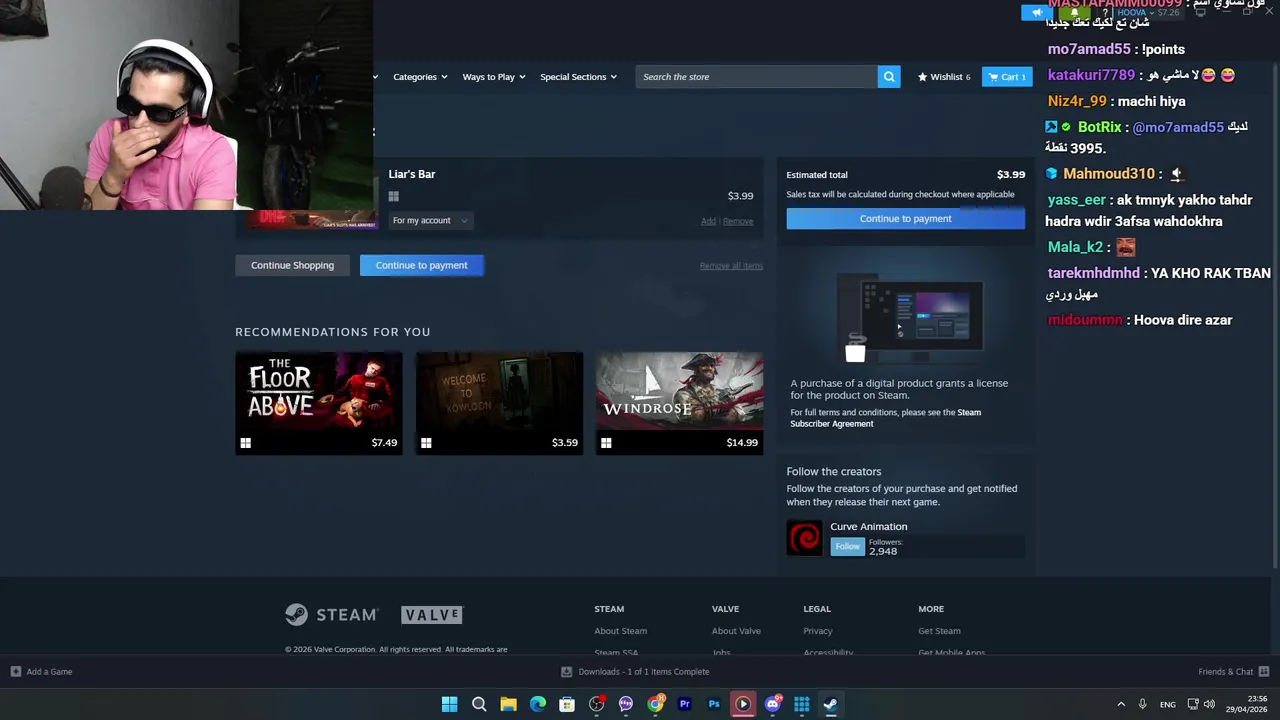Open Windows taskbar search

click(x=479, y=704)
